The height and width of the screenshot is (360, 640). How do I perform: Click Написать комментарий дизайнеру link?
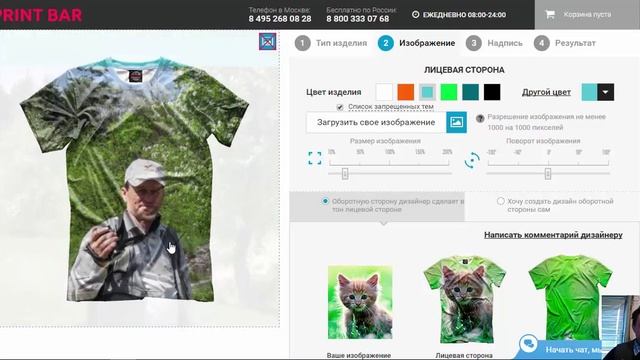click(553, 235)
